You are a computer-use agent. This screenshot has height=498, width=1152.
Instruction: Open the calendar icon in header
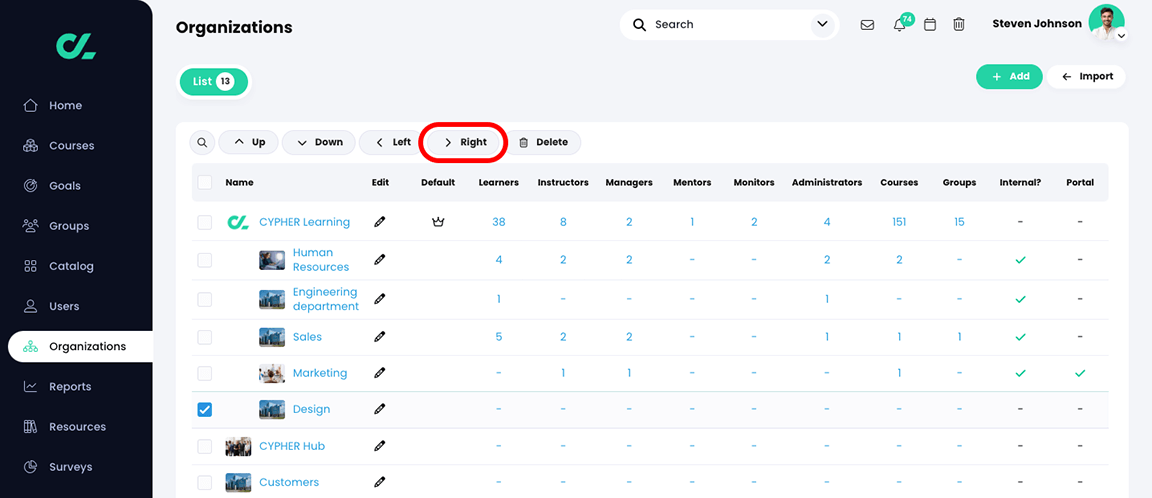pos(929,25)
